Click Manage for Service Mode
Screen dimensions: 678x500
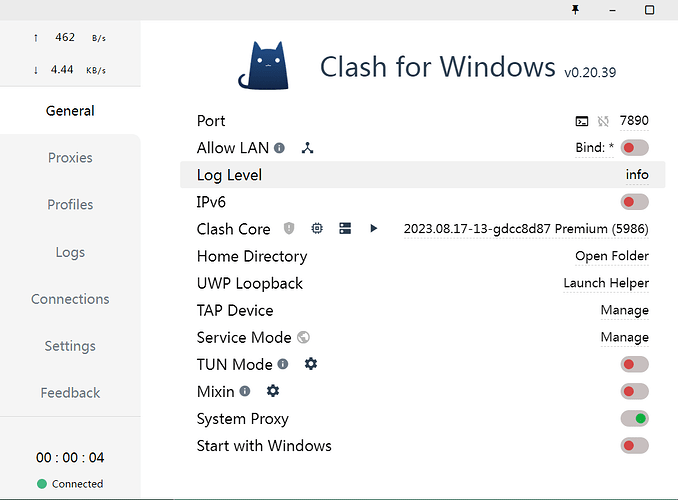pyautogui.click(x=624, y=337)
